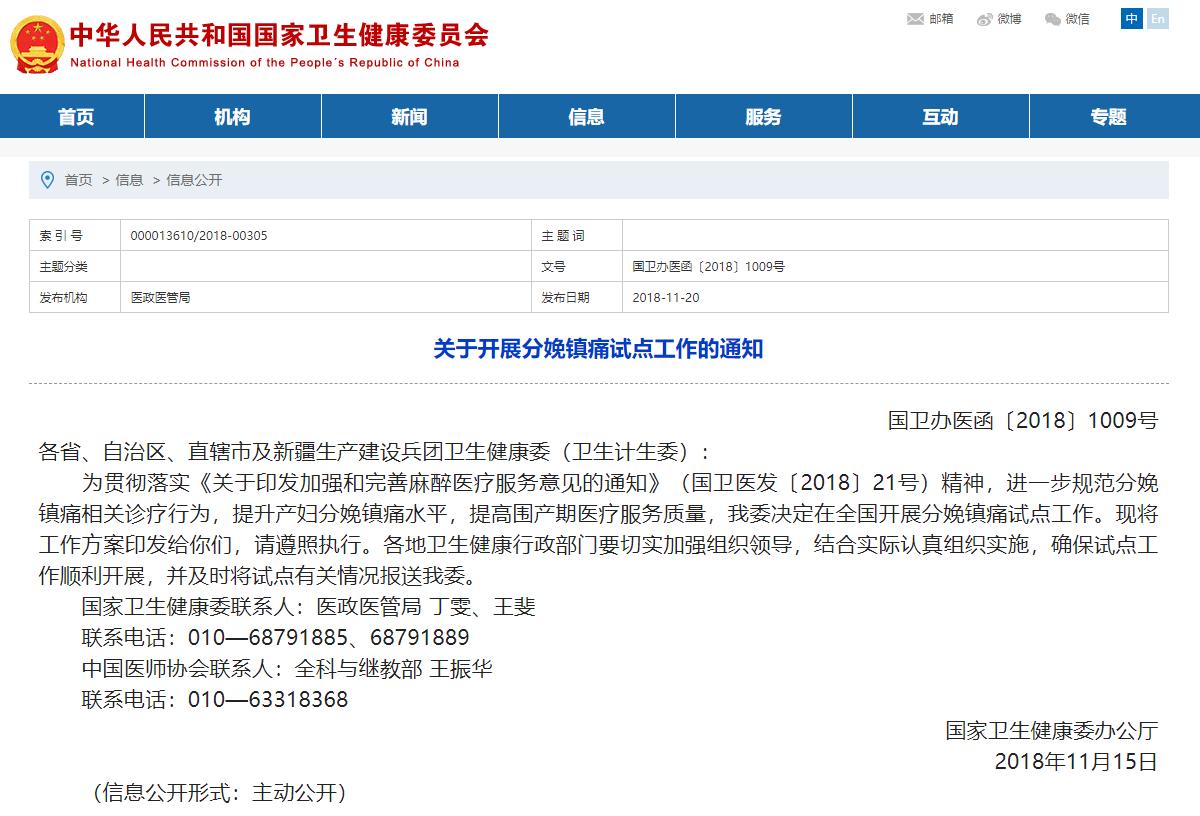Open the 微信 WeChat icon
Viewport: 1200px width, 816px height.
point(1068,18)
